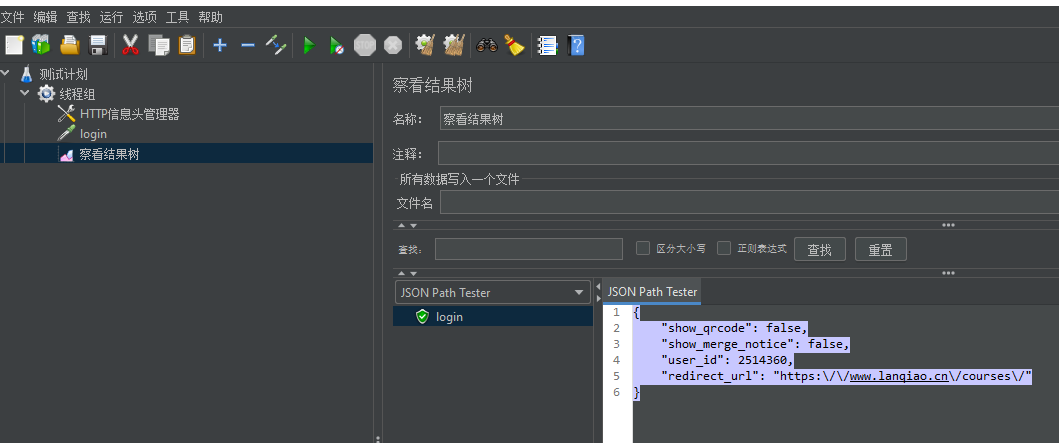This screenshot has width=1059, height=443.
Task: Select 线程组 in the tree
Action: (x=78, y=95)
